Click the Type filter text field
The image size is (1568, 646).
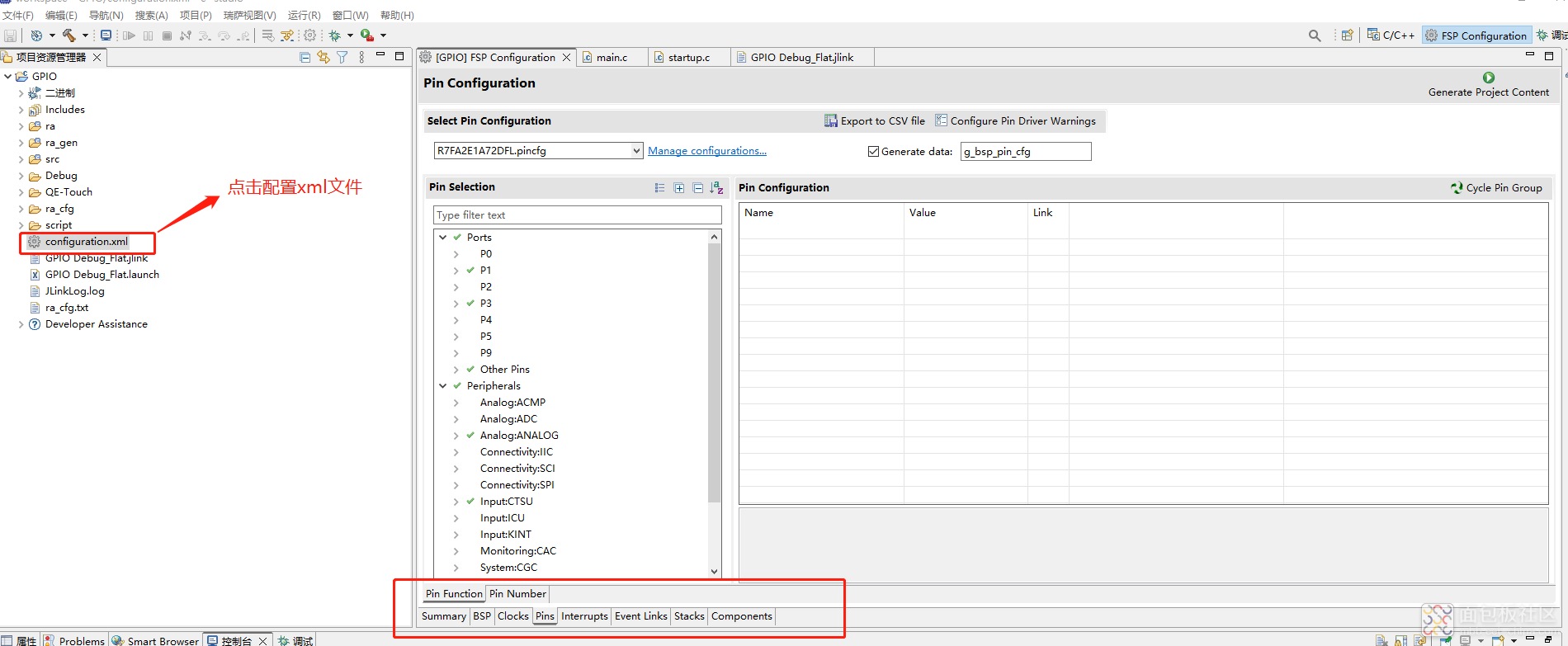click(578, 215)
